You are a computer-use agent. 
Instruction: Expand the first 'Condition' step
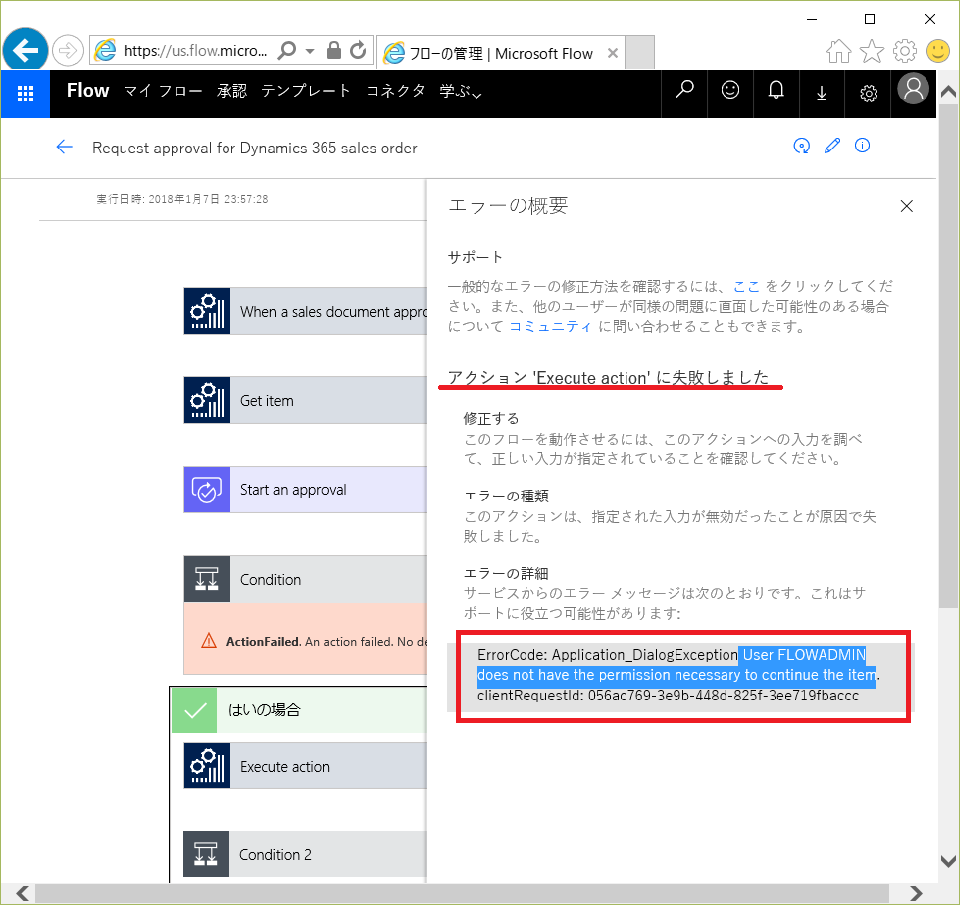click(x=305, y=579)
